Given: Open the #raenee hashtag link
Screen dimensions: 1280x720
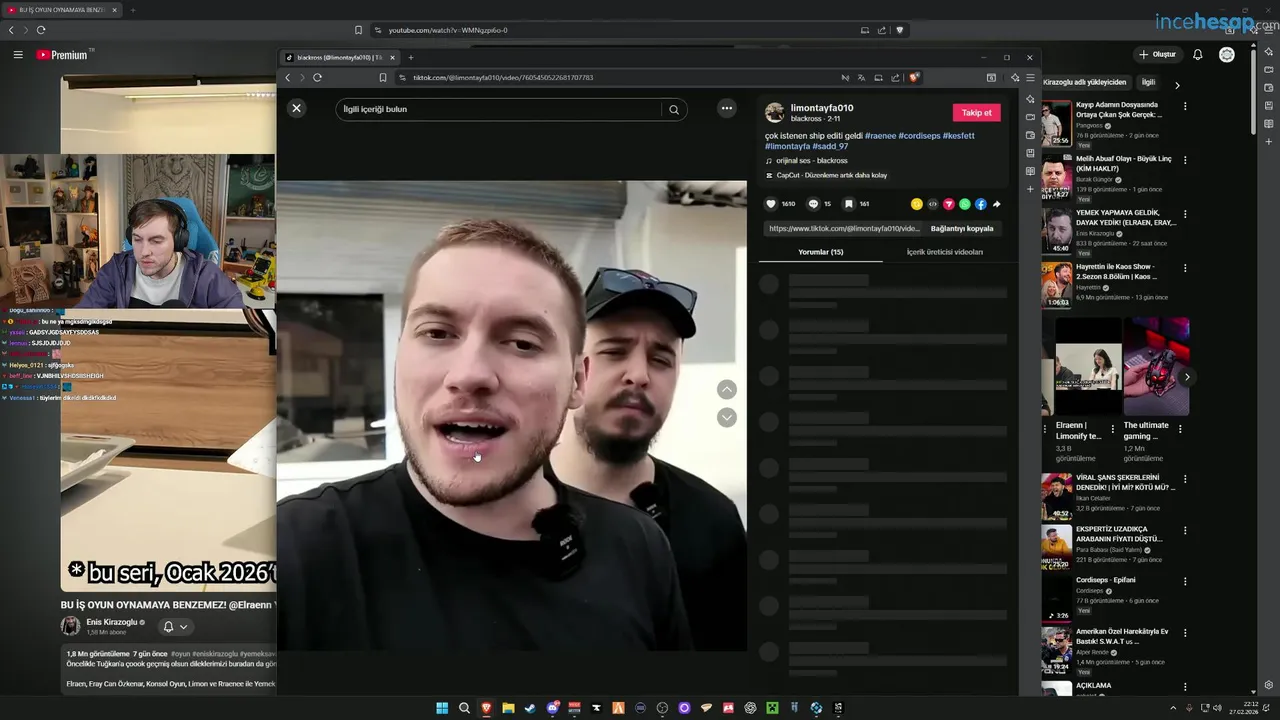Looking at the screenshot, I should coord(880,136).
